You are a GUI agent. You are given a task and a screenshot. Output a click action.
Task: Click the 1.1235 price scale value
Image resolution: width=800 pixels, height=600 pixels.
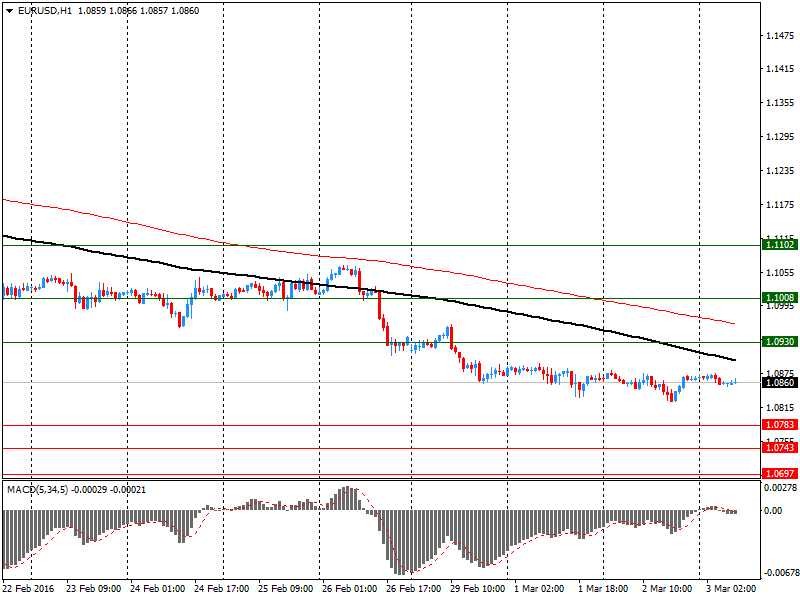[x=780, y=170]
